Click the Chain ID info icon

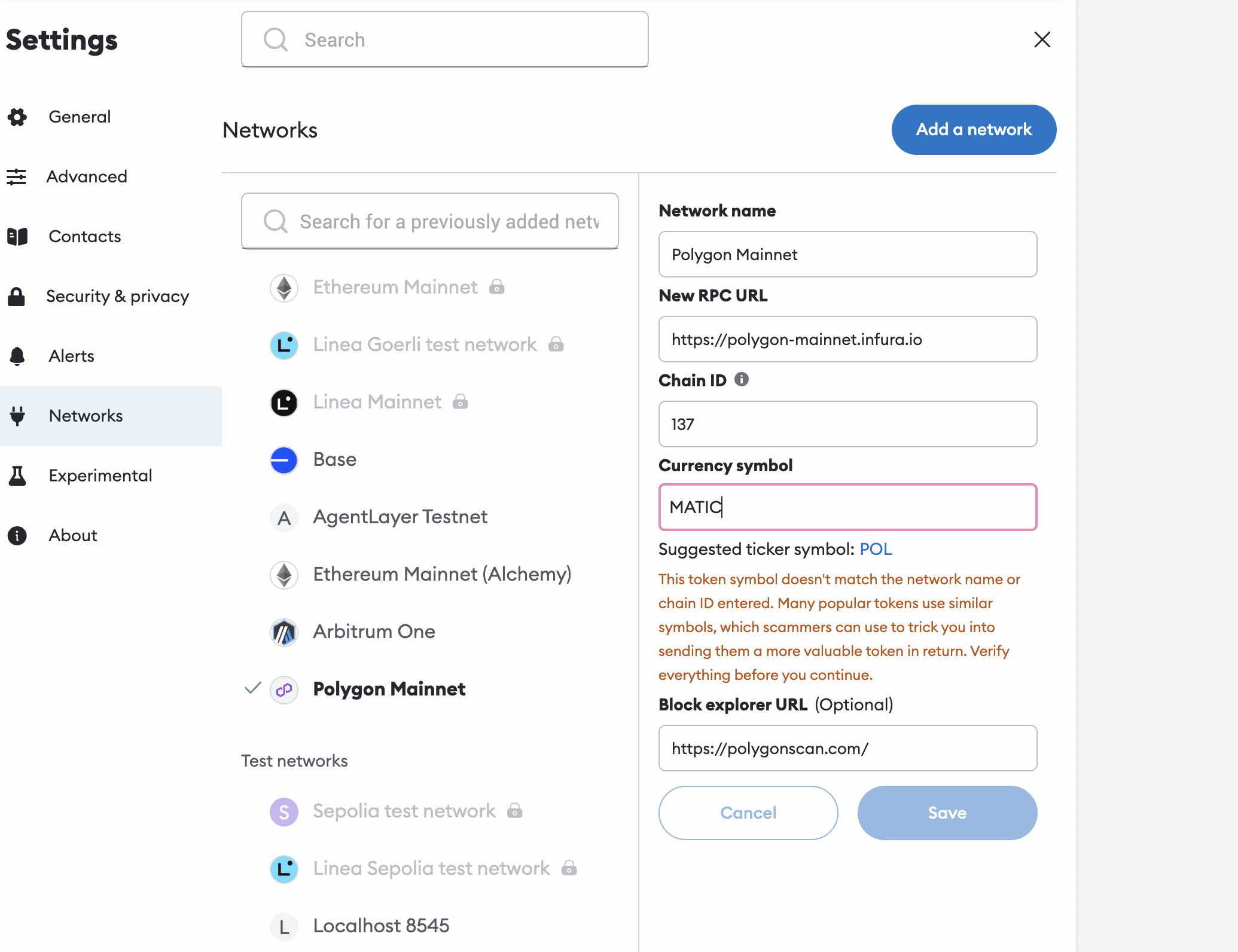coord(742,380)
